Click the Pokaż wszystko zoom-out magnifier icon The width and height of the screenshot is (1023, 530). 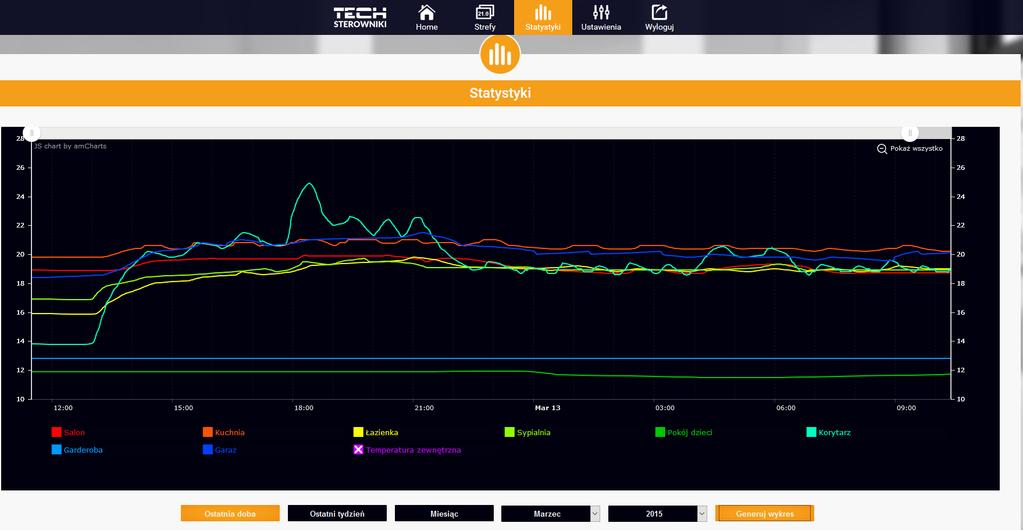(881, 149)
